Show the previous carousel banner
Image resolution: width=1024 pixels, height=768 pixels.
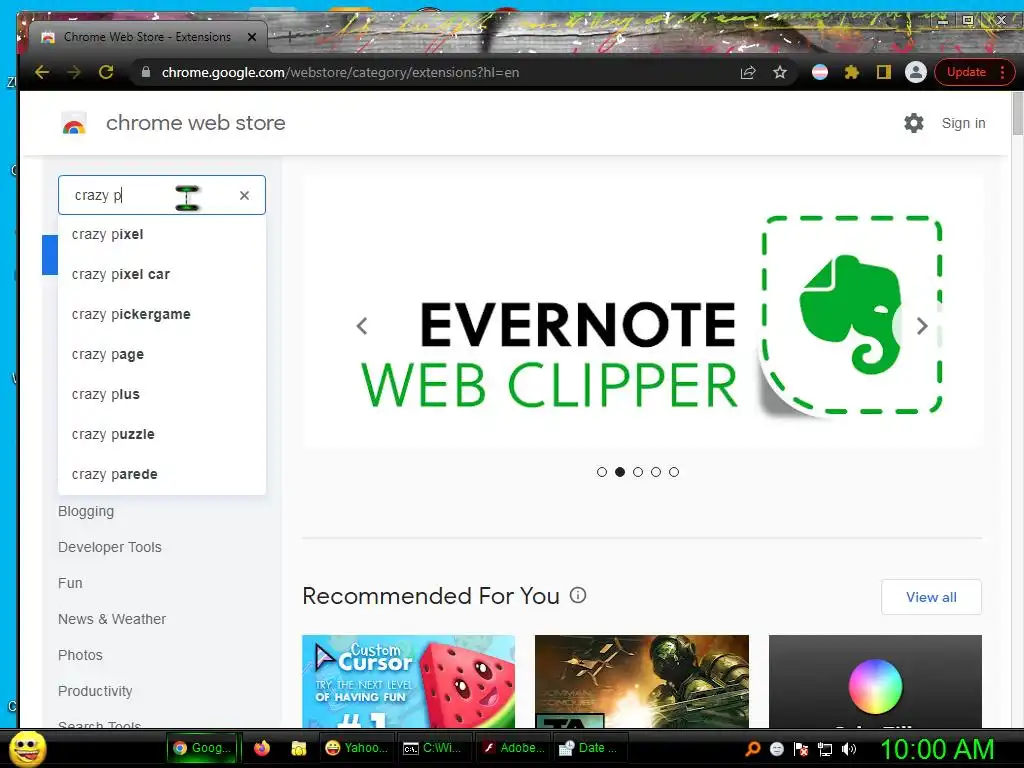point(362,325)
